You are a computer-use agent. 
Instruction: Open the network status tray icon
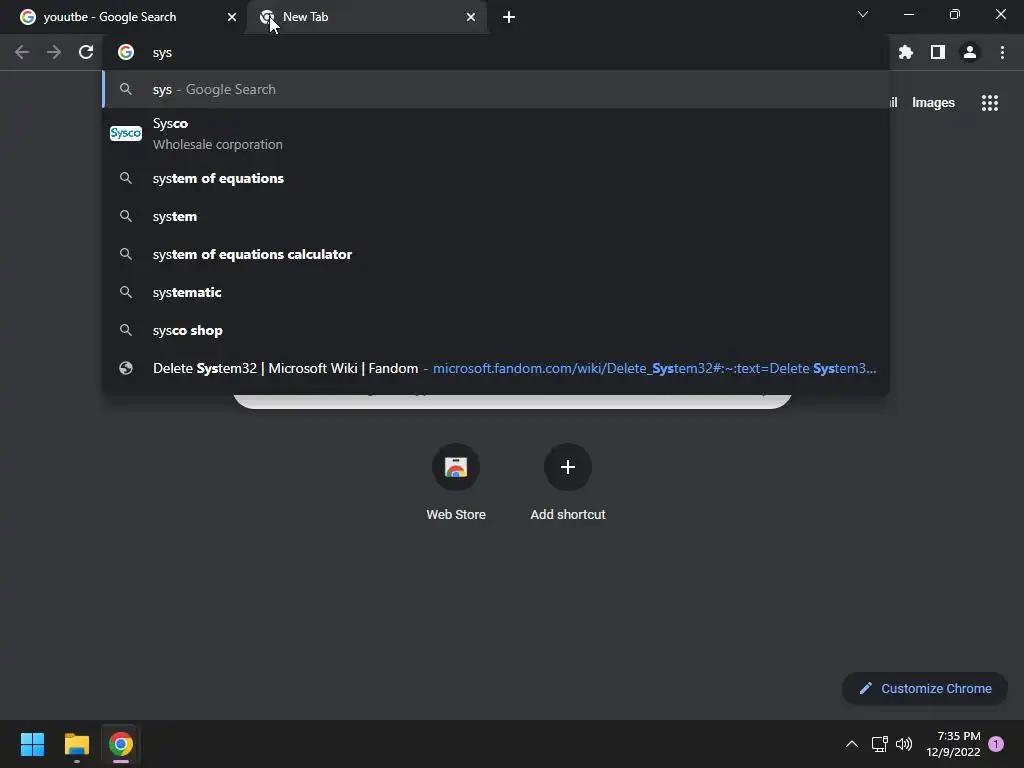pyautogui.click(x=879, y=744)
